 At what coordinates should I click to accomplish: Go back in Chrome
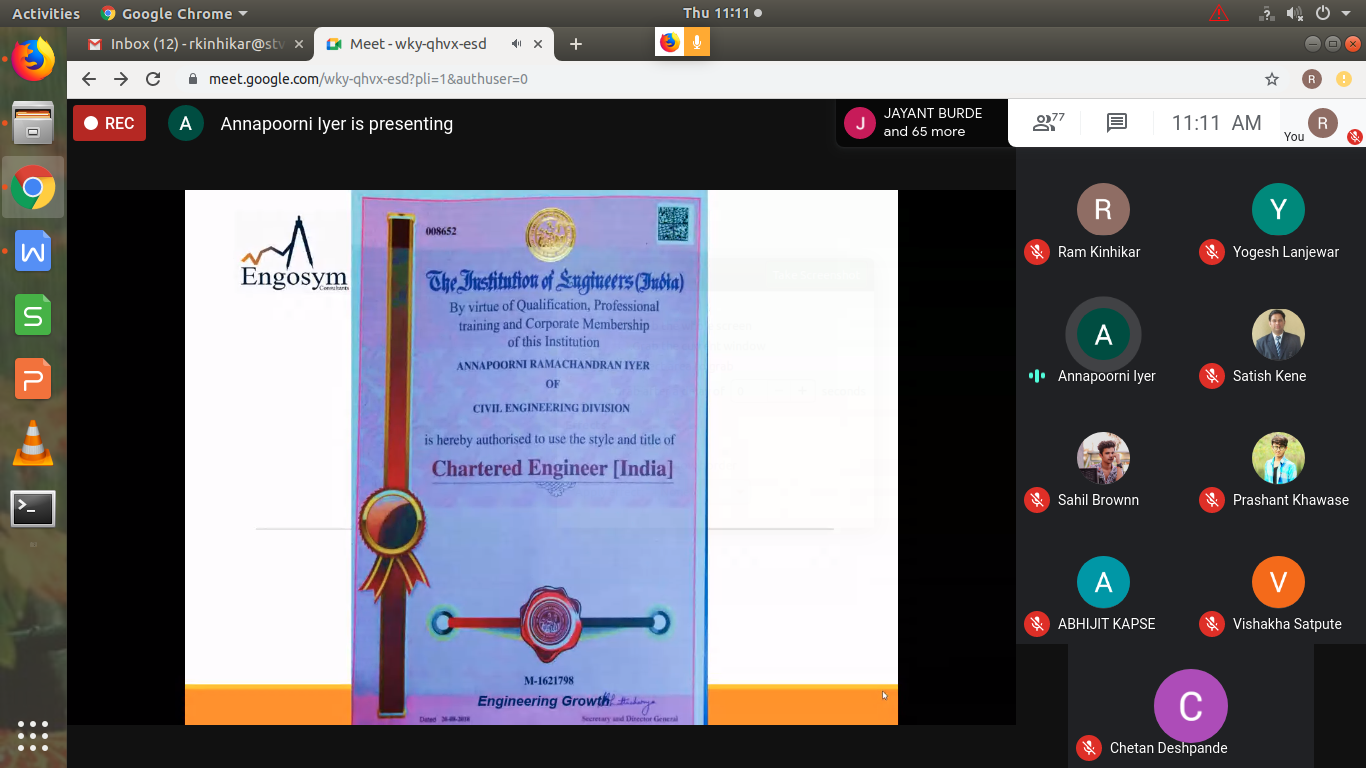pos(89,79)
